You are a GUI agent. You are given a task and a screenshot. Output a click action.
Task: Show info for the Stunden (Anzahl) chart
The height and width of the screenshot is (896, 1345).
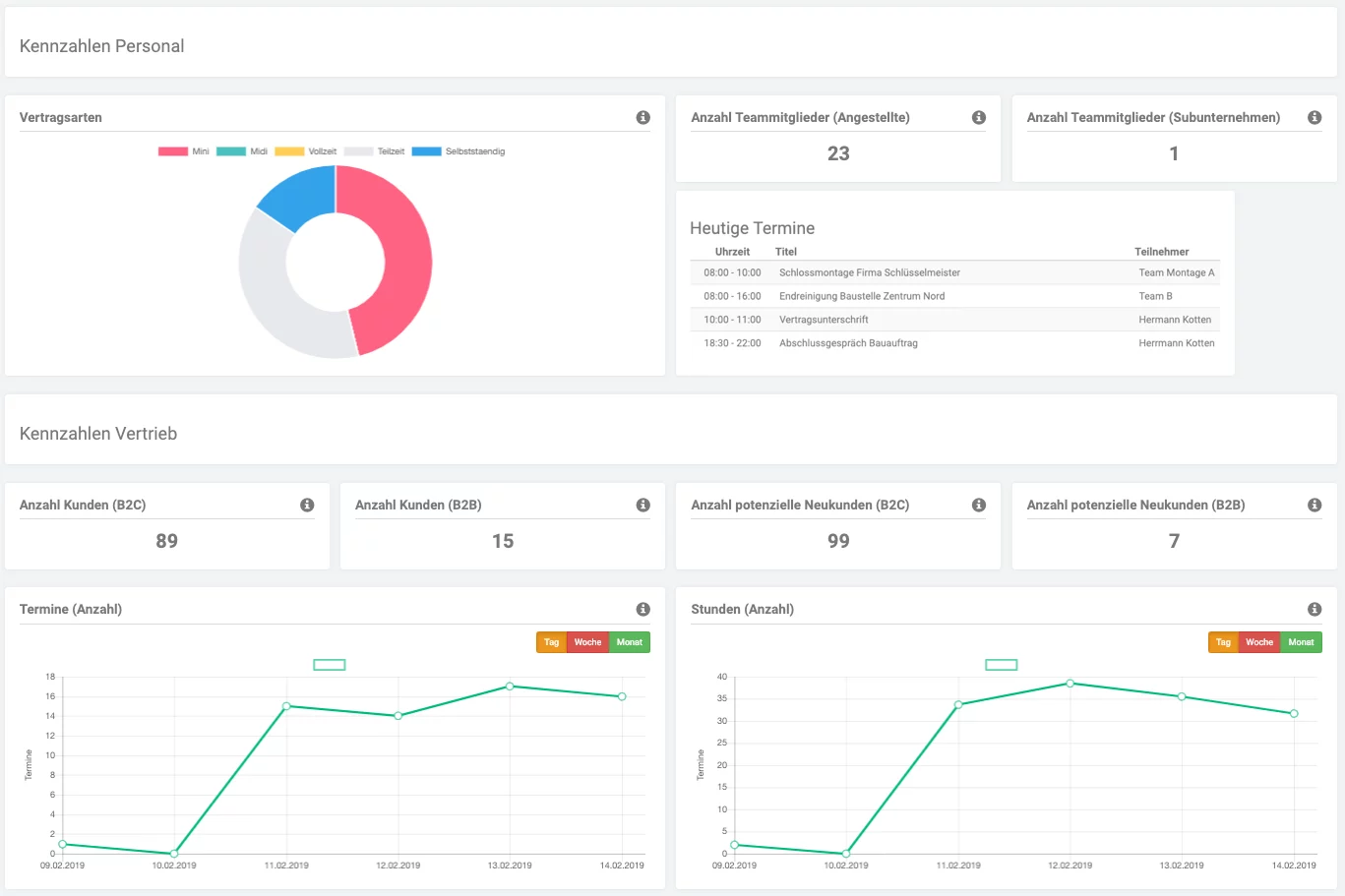click(x=1314, y=609)
